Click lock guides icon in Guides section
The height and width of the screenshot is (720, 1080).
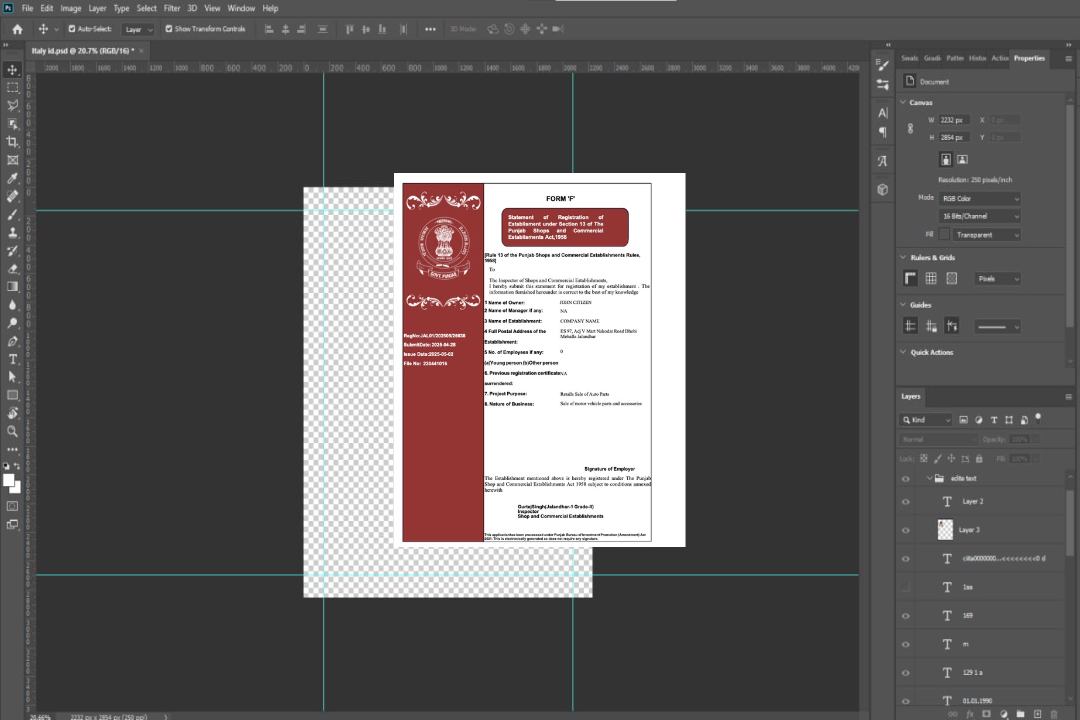(x=931, y=327)
